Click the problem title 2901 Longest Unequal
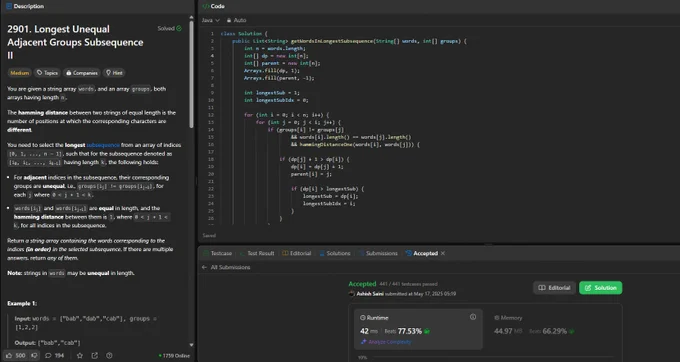680x362 pixels. (75, 42)
